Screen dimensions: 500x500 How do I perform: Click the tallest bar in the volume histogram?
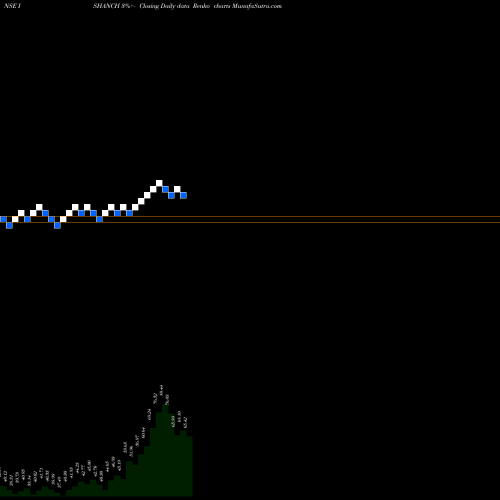pyautogui.click(x=165, y=450)
